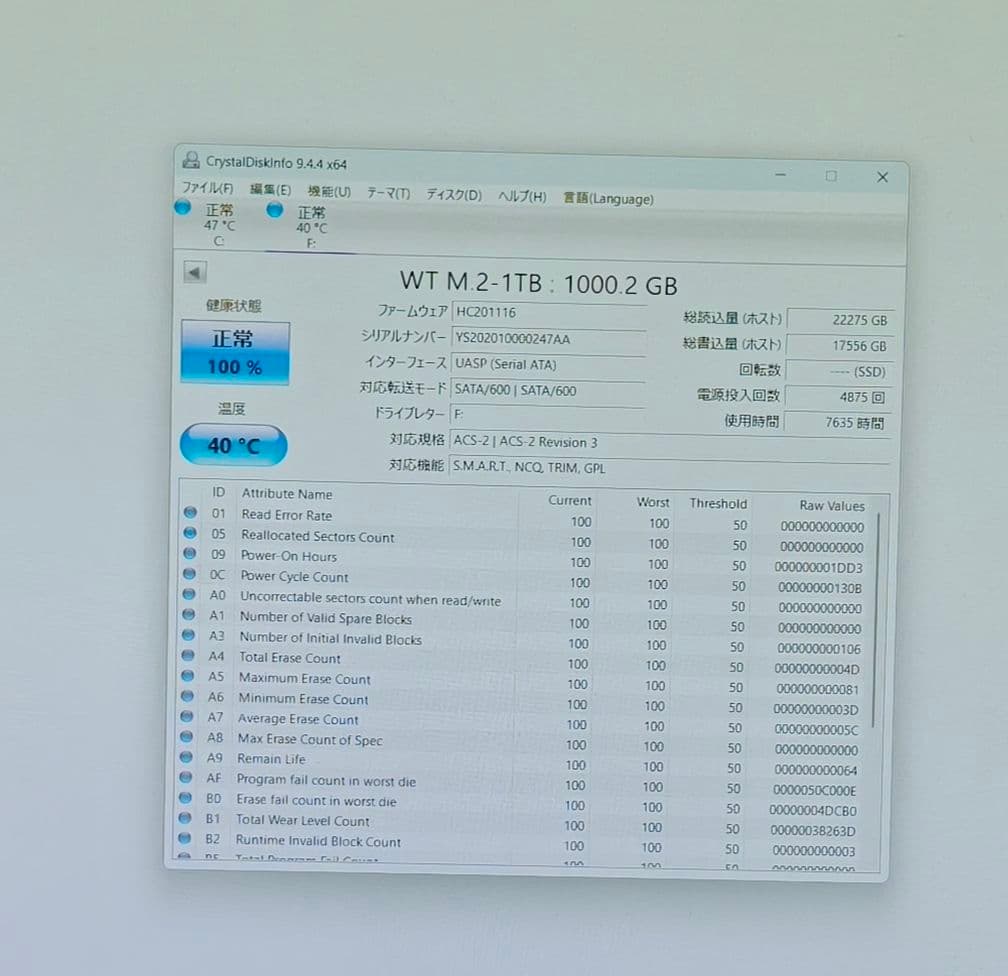Open the 編集(E) menu
The image size is (1008, 976).
pyautogui.click(x=270, y=190)
